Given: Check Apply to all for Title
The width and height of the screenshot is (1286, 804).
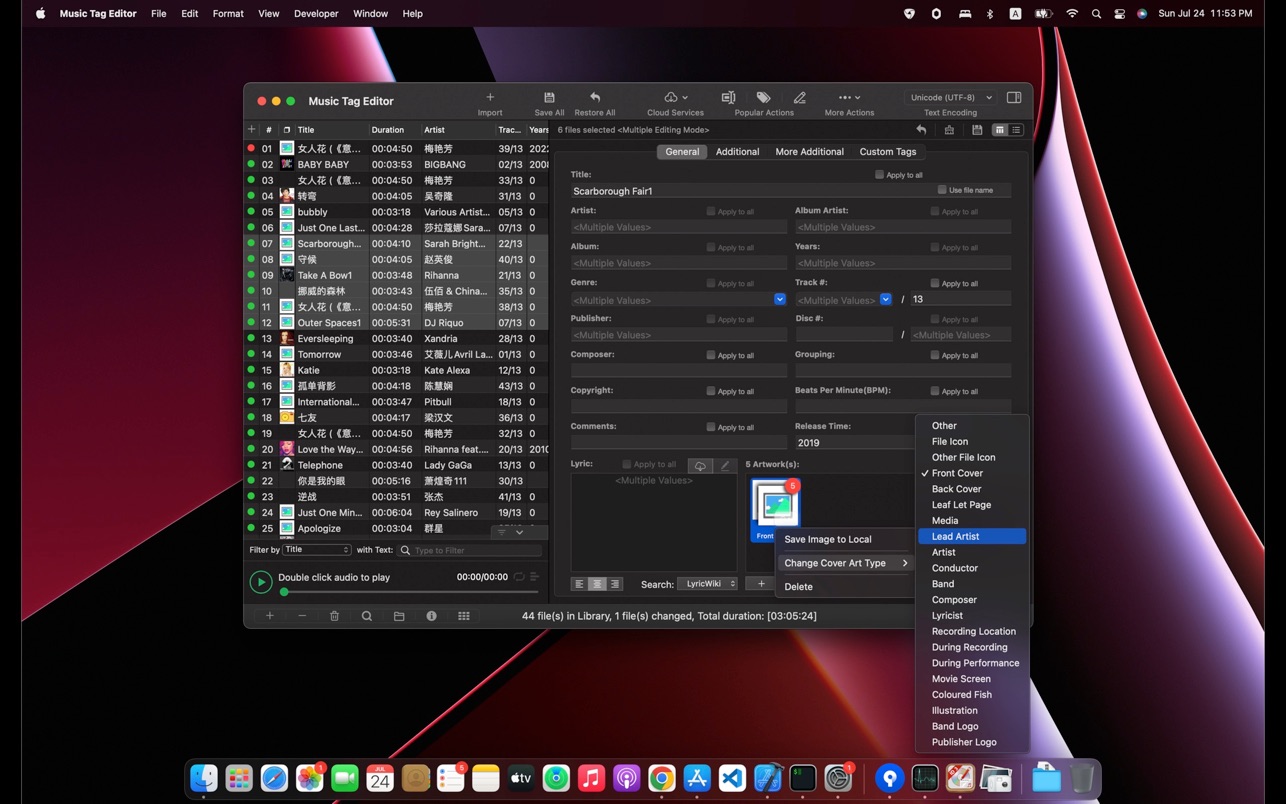Looking at the screenshot, I should [880, 175].
